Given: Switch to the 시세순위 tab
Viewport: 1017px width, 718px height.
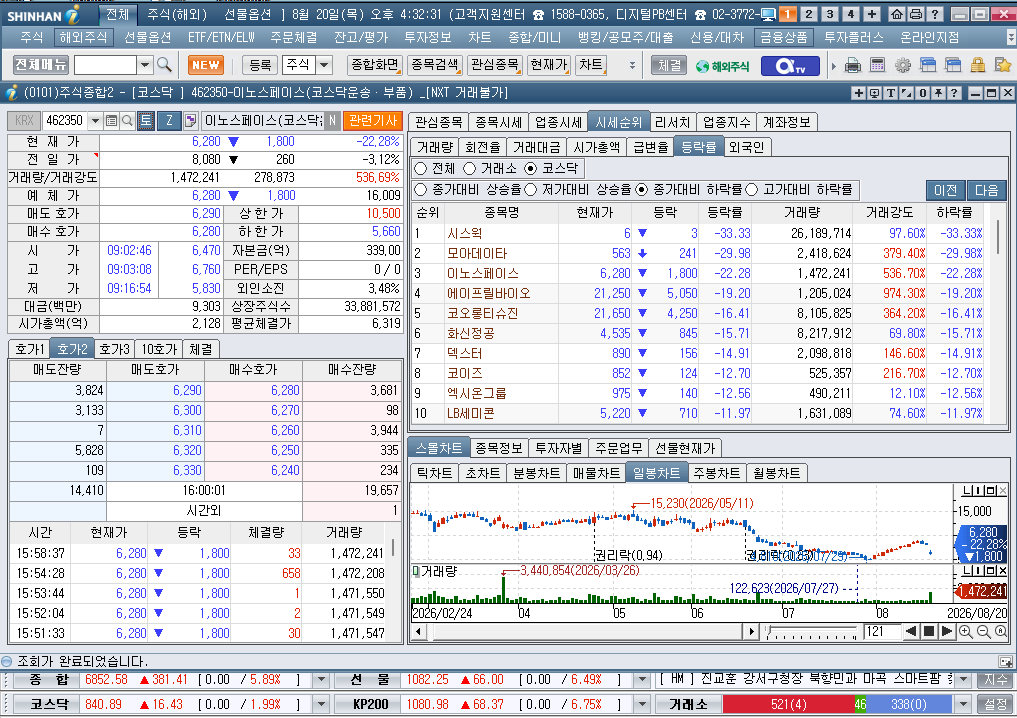Looking at the screenshot, I should (x=618, y=122).
